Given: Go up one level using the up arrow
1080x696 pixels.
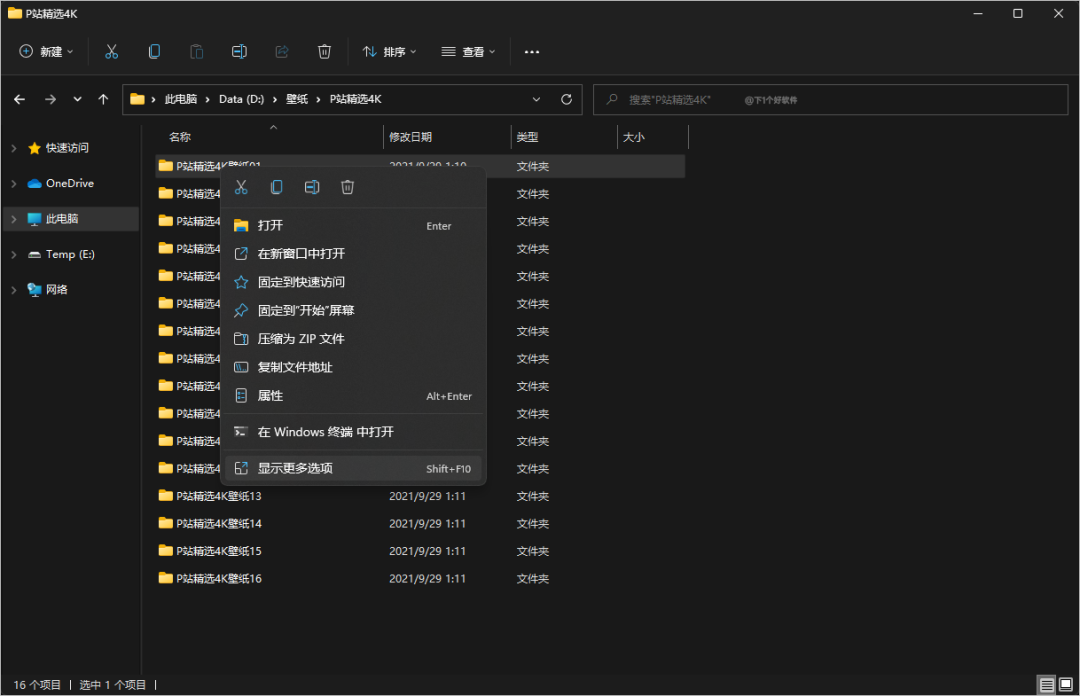Looking at the screenshot, I should [103, 99].
